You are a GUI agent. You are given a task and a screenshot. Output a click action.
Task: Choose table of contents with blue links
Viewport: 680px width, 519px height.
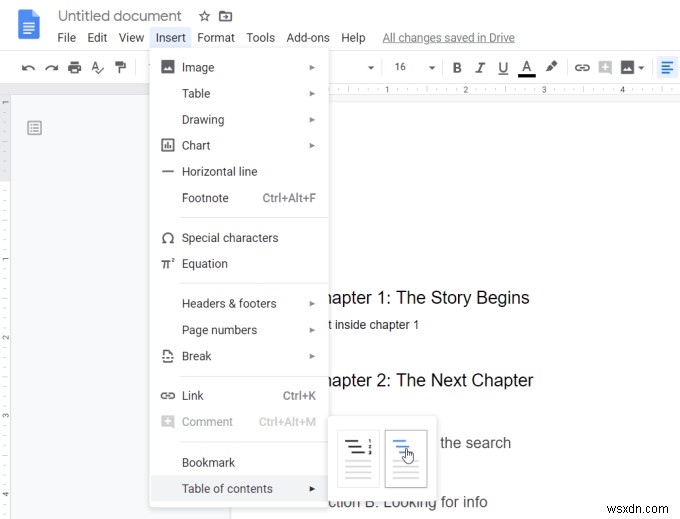point(406,459)
